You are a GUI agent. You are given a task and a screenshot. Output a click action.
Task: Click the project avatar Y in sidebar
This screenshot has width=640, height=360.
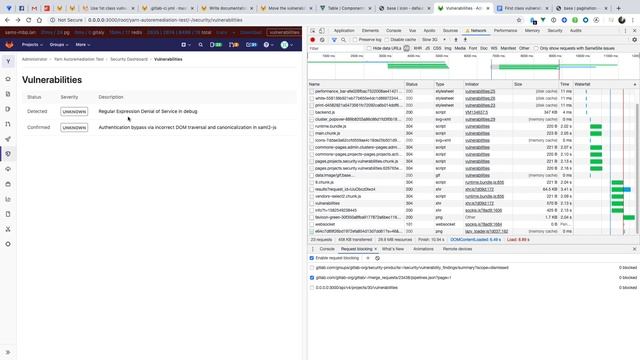tap(8, 61)
